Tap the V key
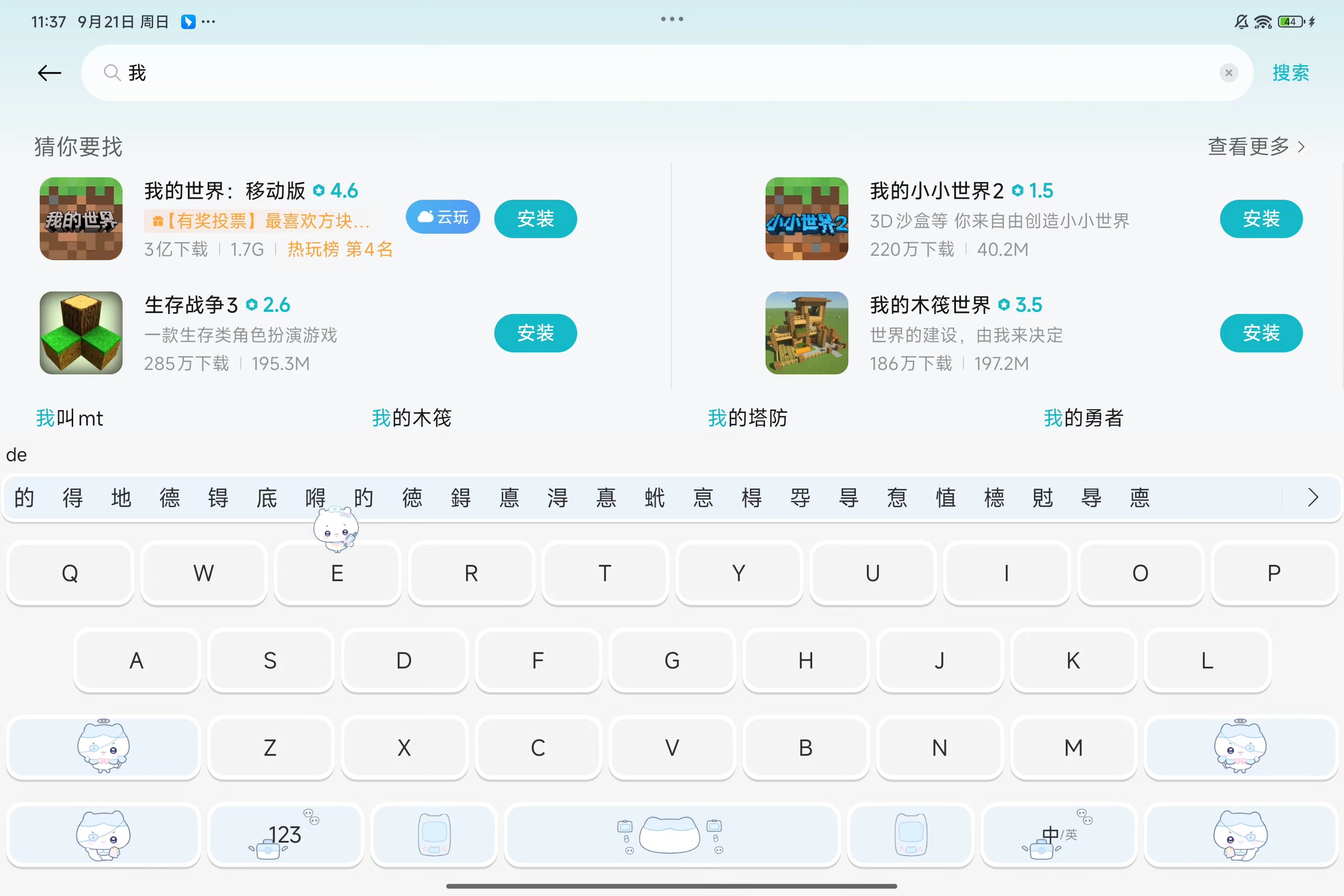 (x=672, y=747)
